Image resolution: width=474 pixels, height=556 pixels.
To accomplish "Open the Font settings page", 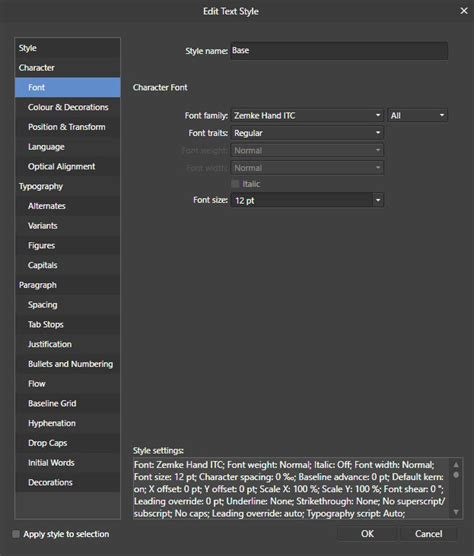I will (x=67, y=87).
